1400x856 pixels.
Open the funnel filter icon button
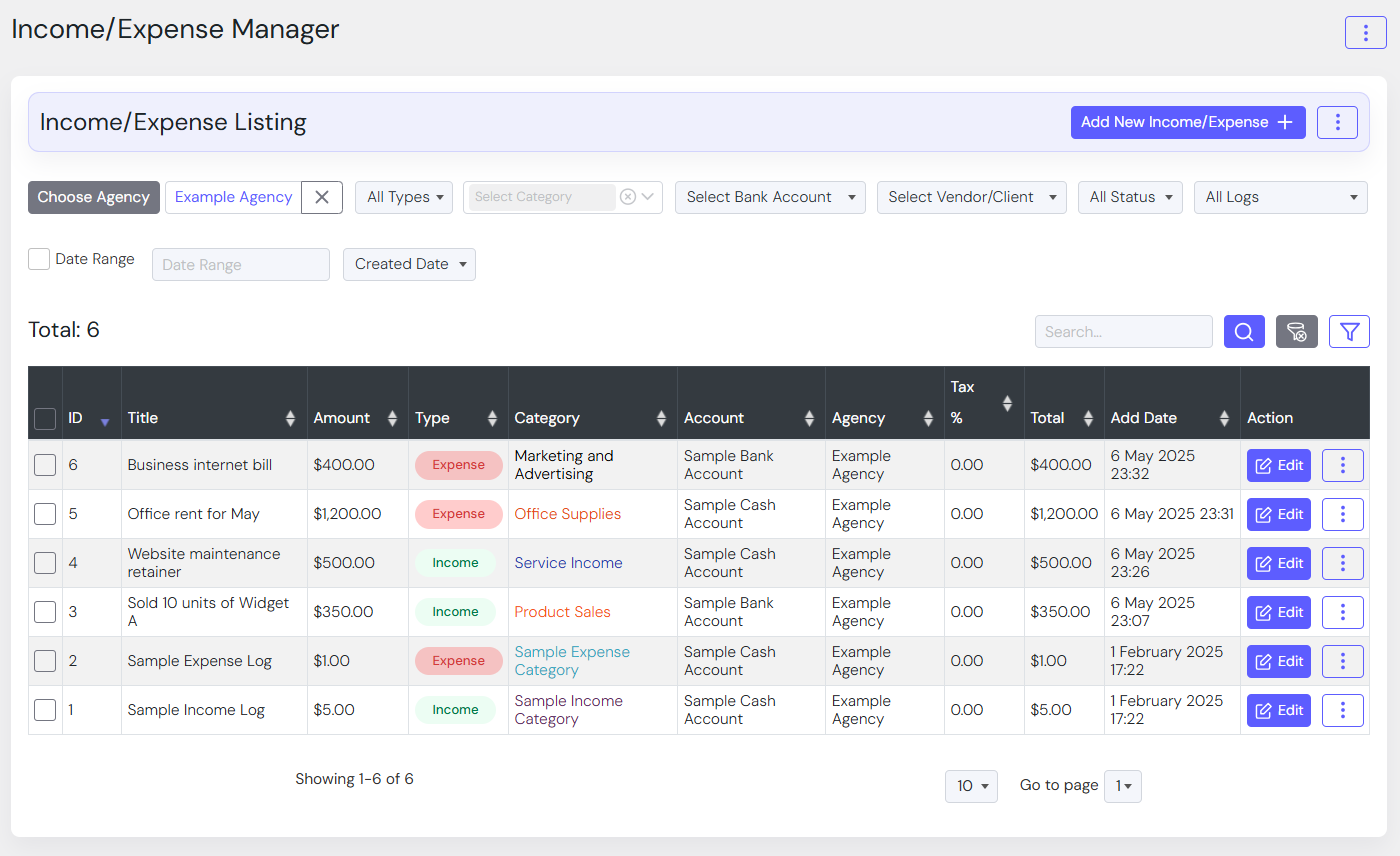point(1349,332)
